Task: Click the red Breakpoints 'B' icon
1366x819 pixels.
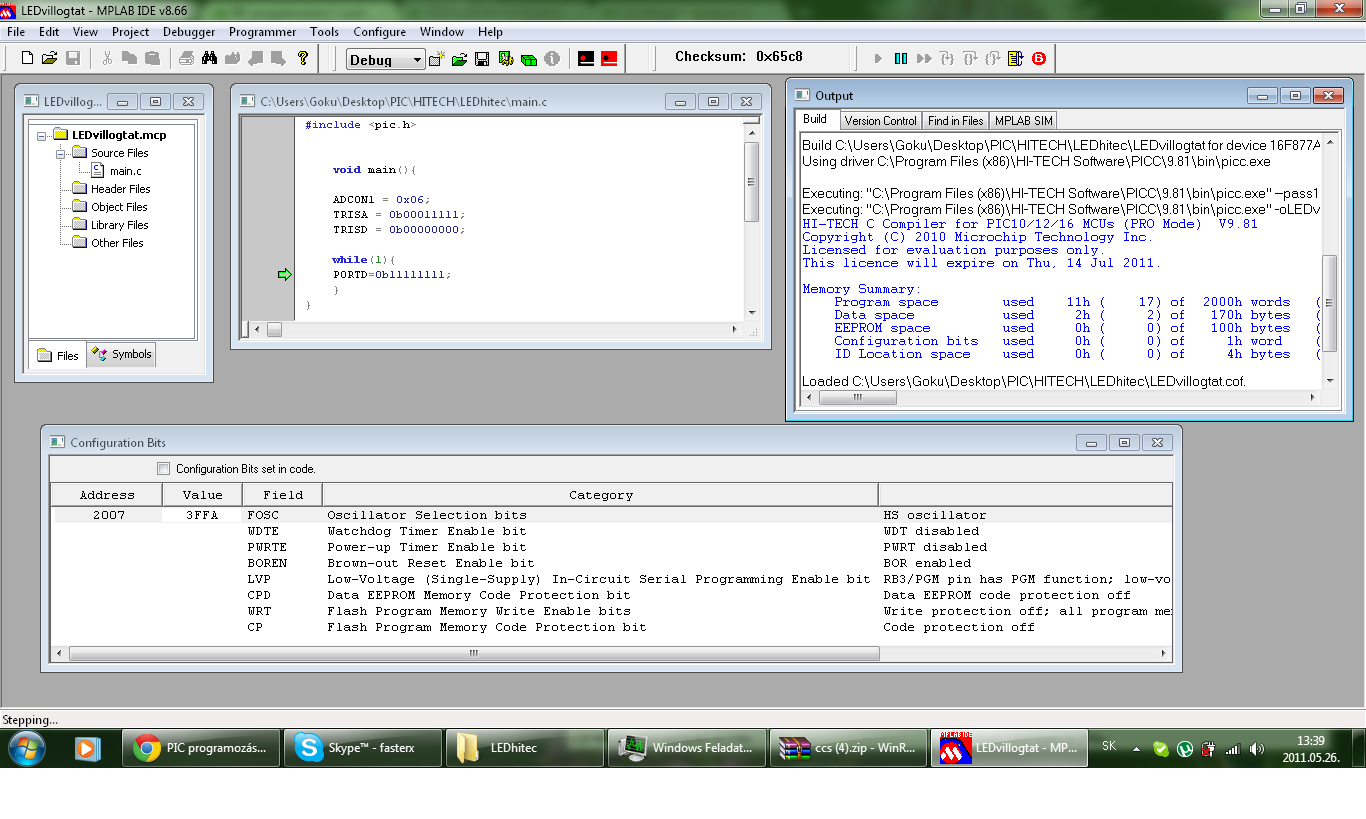Action: (1039, 59)
